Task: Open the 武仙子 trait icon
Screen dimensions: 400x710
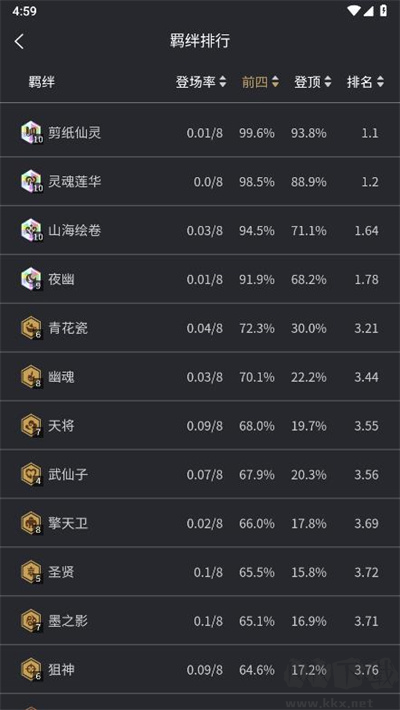Action: [x=32, y=475]
